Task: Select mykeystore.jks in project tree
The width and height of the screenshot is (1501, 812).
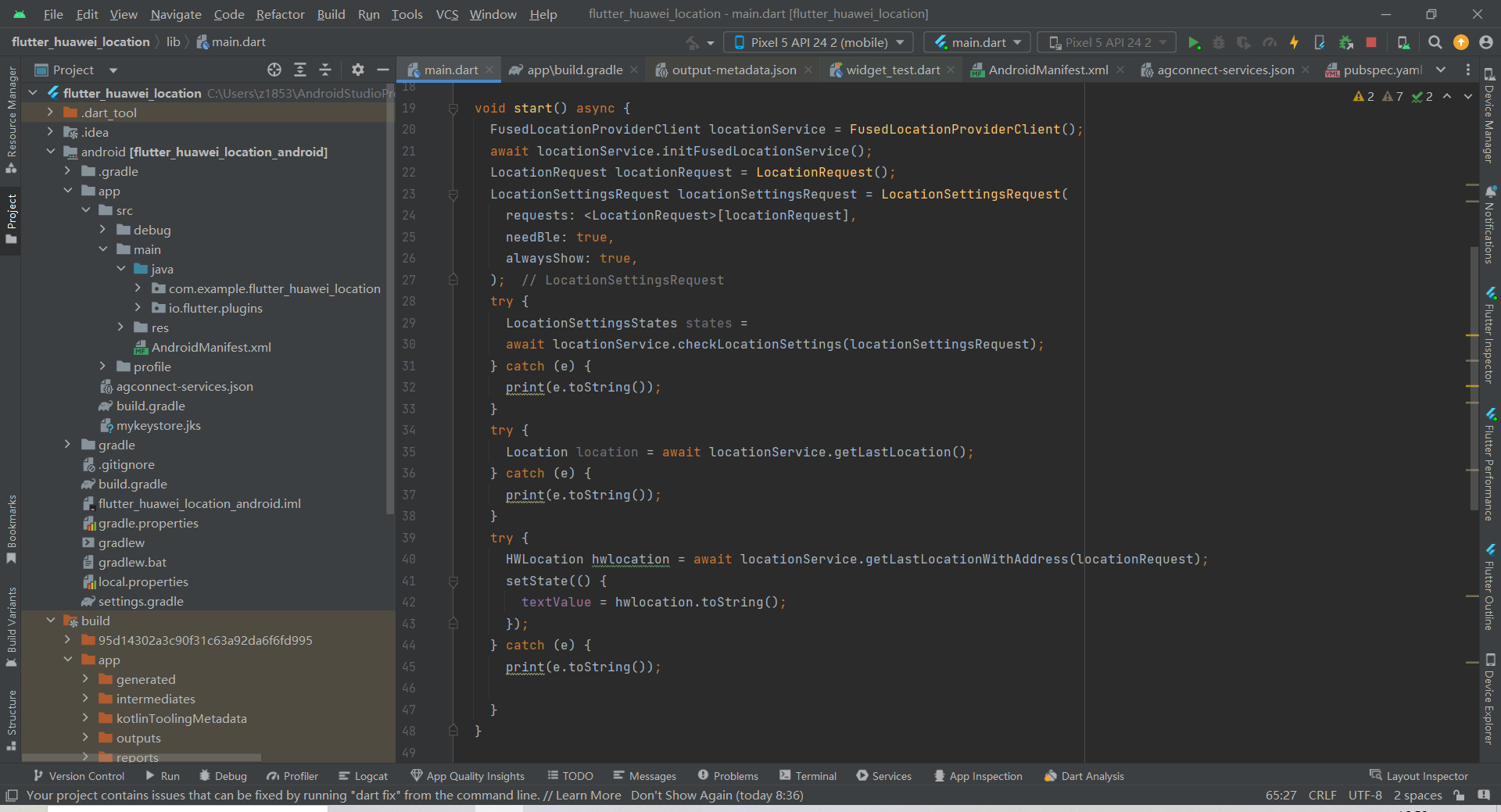Action: (159, 425)
